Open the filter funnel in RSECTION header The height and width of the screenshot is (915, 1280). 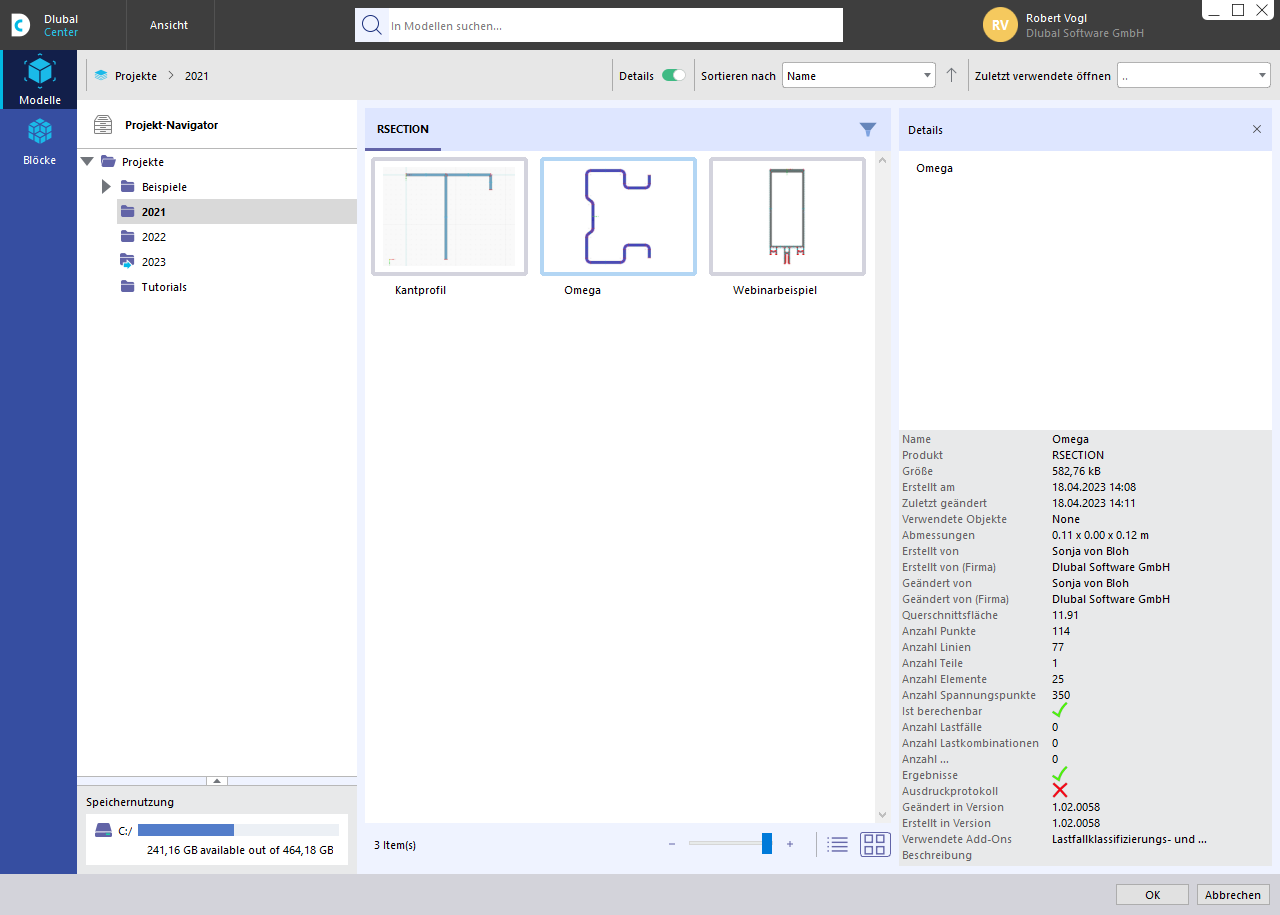pos(868,129)
